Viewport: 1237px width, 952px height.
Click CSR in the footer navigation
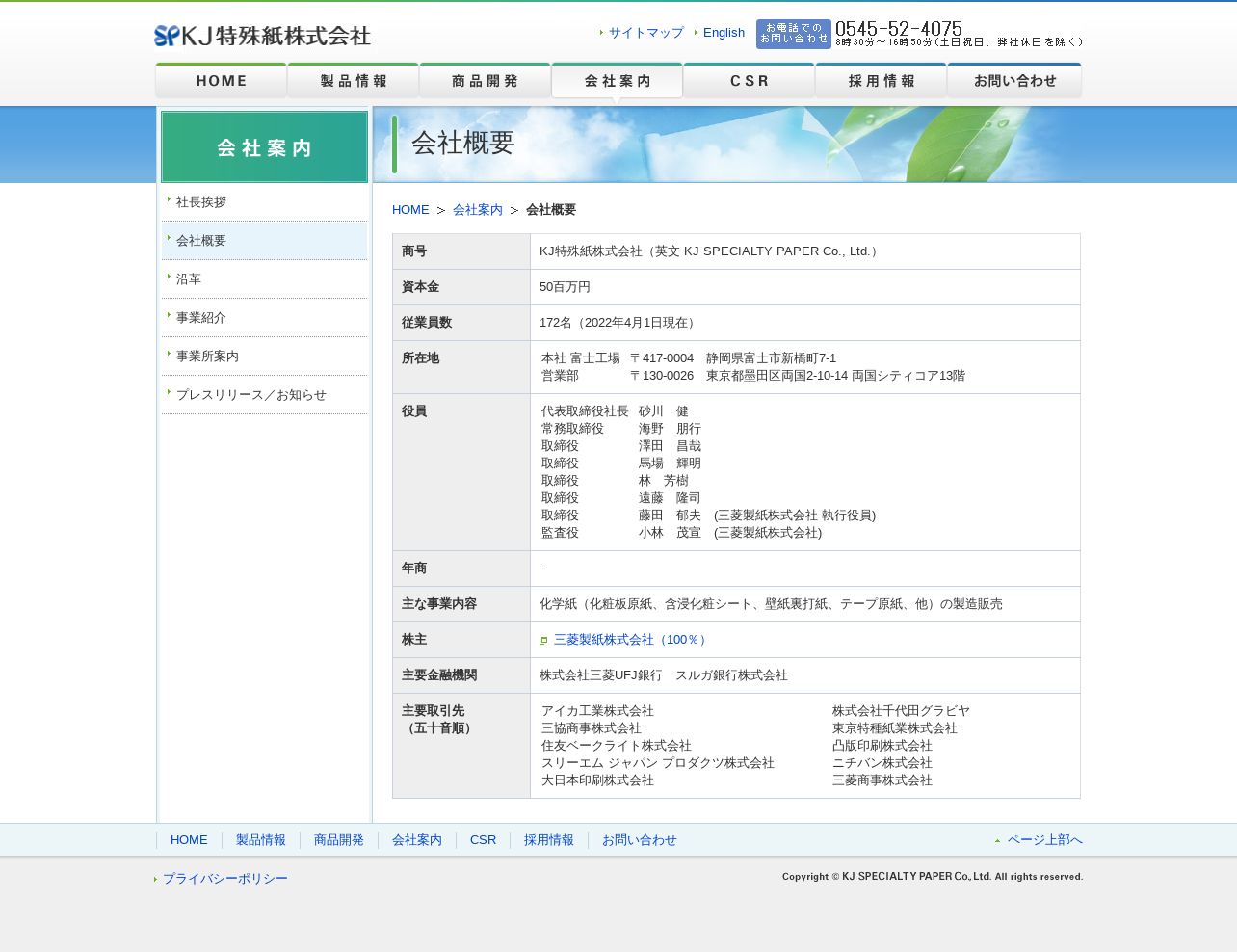pos(484,840)
